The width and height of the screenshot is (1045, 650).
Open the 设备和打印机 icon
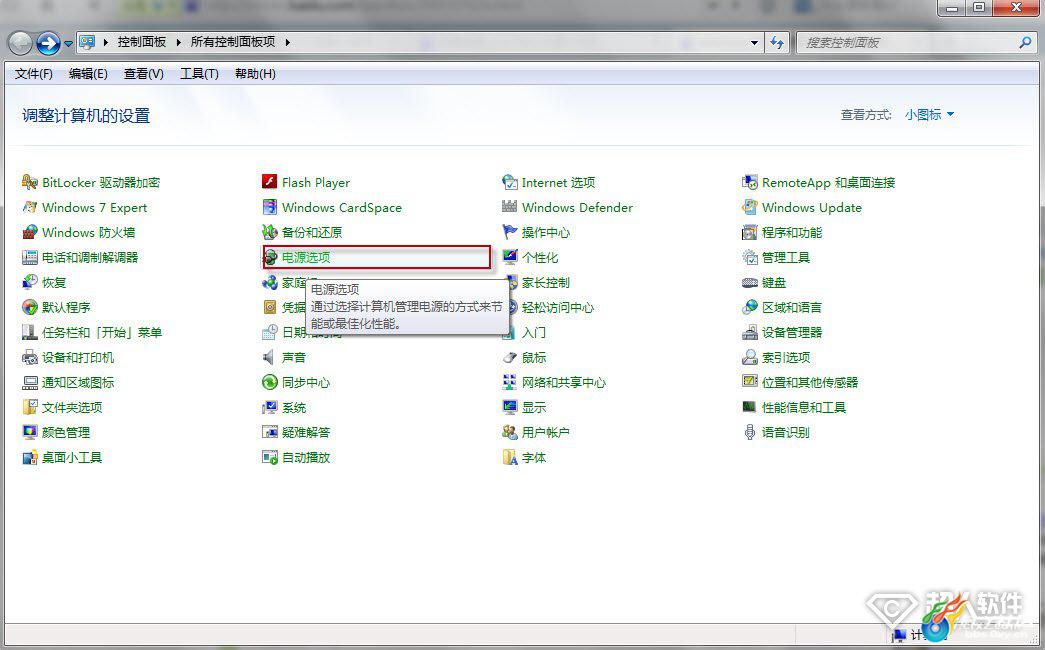tap(29, 357)
